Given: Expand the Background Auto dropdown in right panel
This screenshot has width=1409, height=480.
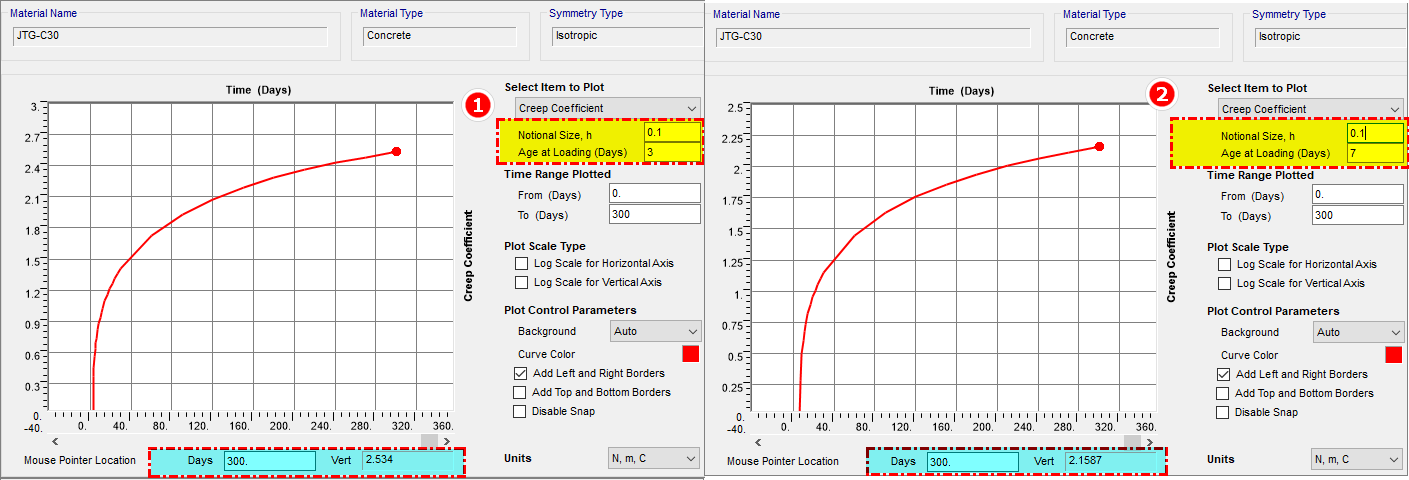Looking at the screenshot, I should click(1358, 332).
